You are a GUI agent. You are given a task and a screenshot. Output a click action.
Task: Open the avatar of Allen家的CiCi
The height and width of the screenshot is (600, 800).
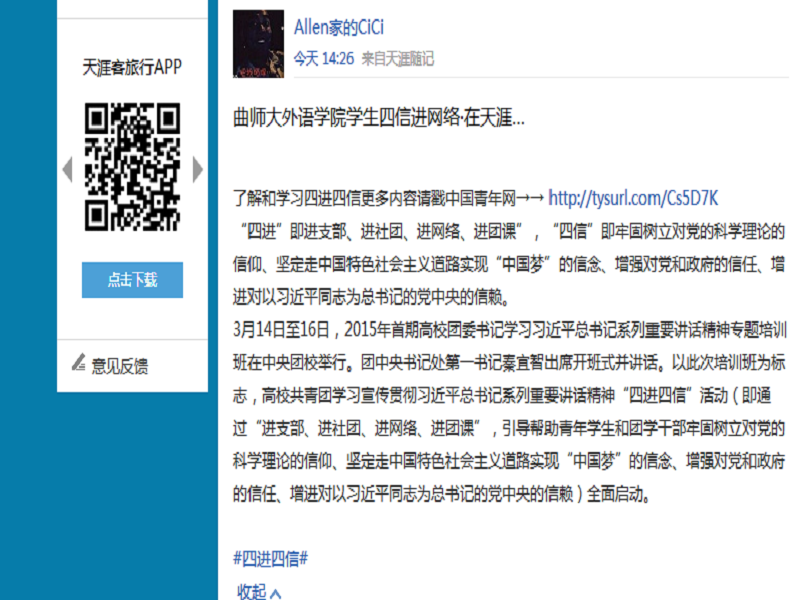pos(258,44)
